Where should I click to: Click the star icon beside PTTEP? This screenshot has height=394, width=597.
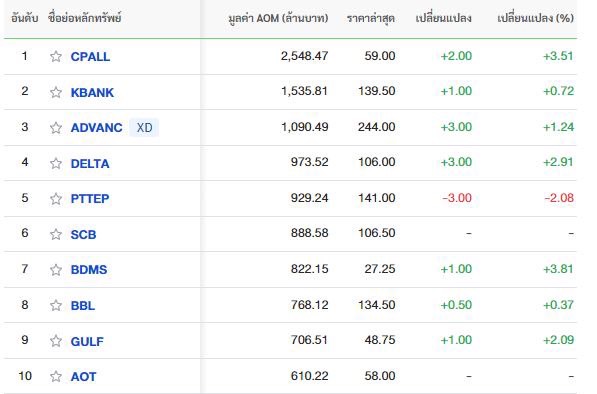coord(56,198)
